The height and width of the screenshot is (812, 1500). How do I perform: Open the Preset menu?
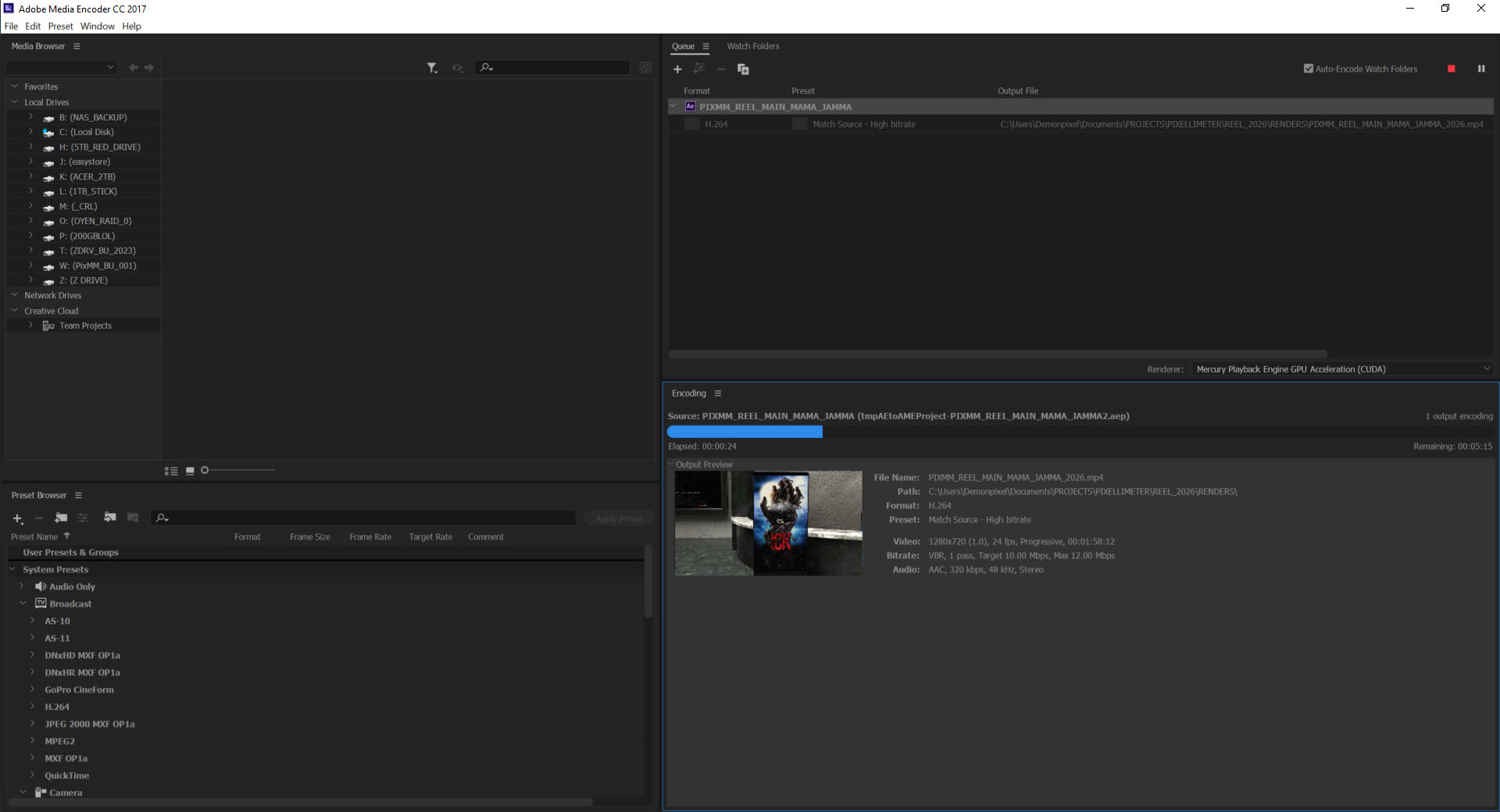pos(60,26)
